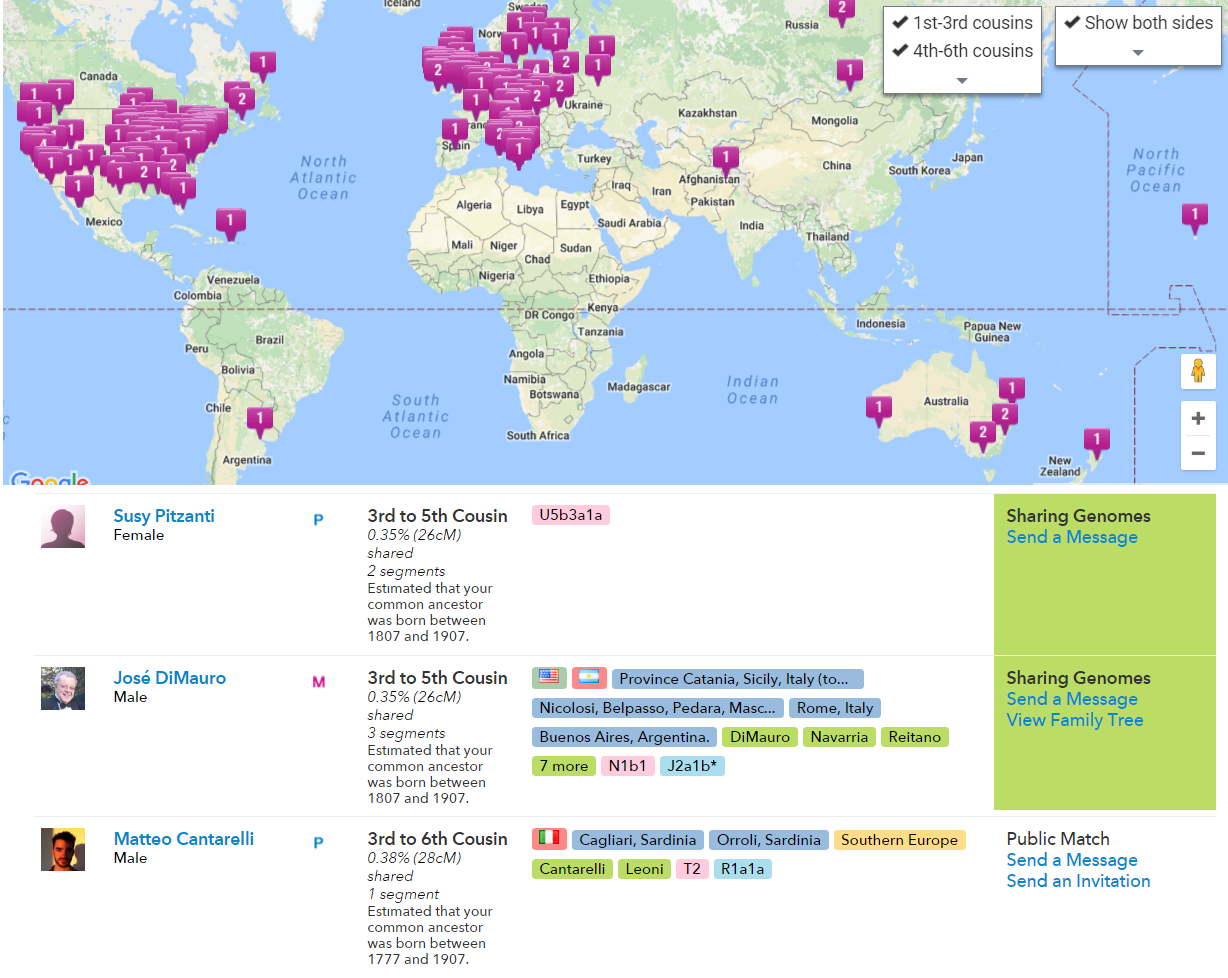This screenshot has width=1228, height=978.
Task: Click the T2 haplogroup tag
Action: click(x=692, y=869)
